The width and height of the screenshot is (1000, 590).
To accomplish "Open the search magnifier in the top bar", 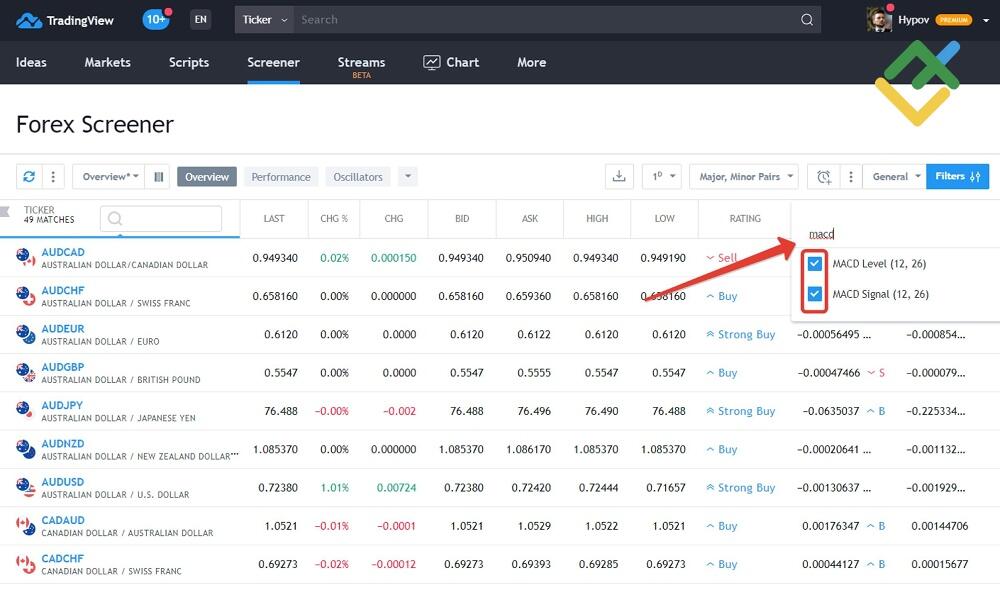I will tap(806, 19).
